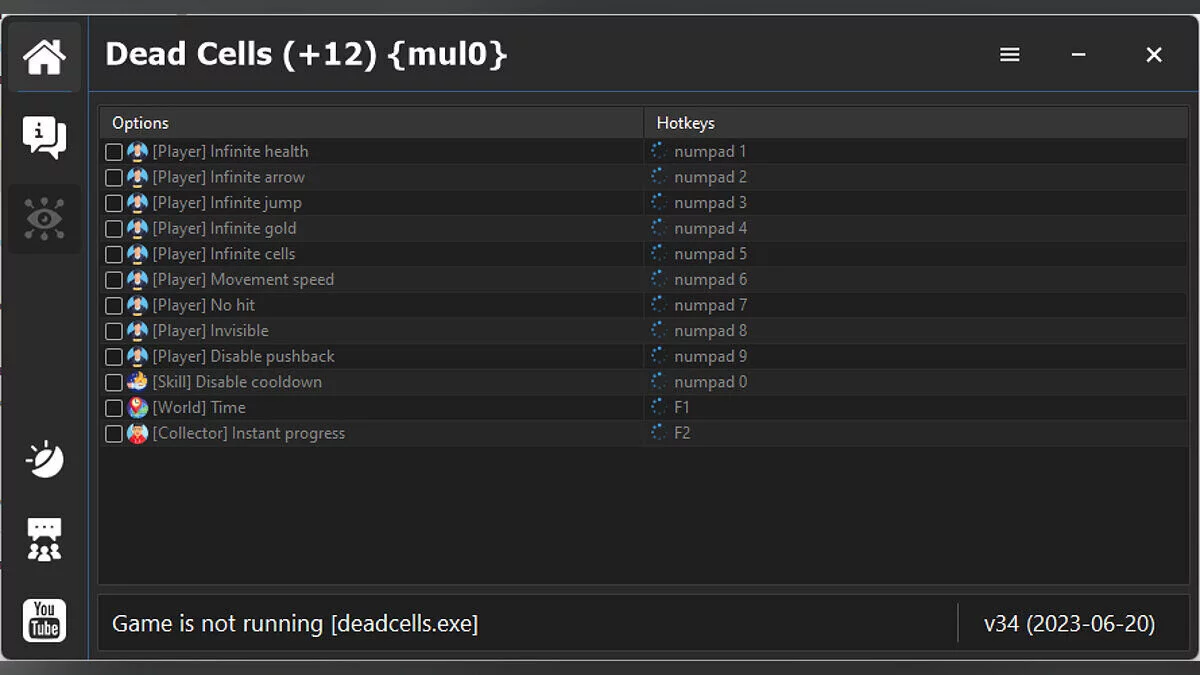Select '[Player] Infinite health' option text
1200x675 pixels.
pyautogui.click(x=230, y=152)
